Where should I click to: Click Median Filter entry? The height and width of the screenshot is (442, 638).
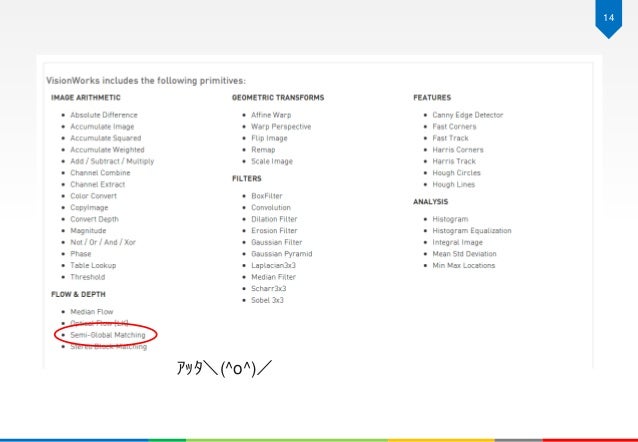pyautogui.click(x=273, y=277)
